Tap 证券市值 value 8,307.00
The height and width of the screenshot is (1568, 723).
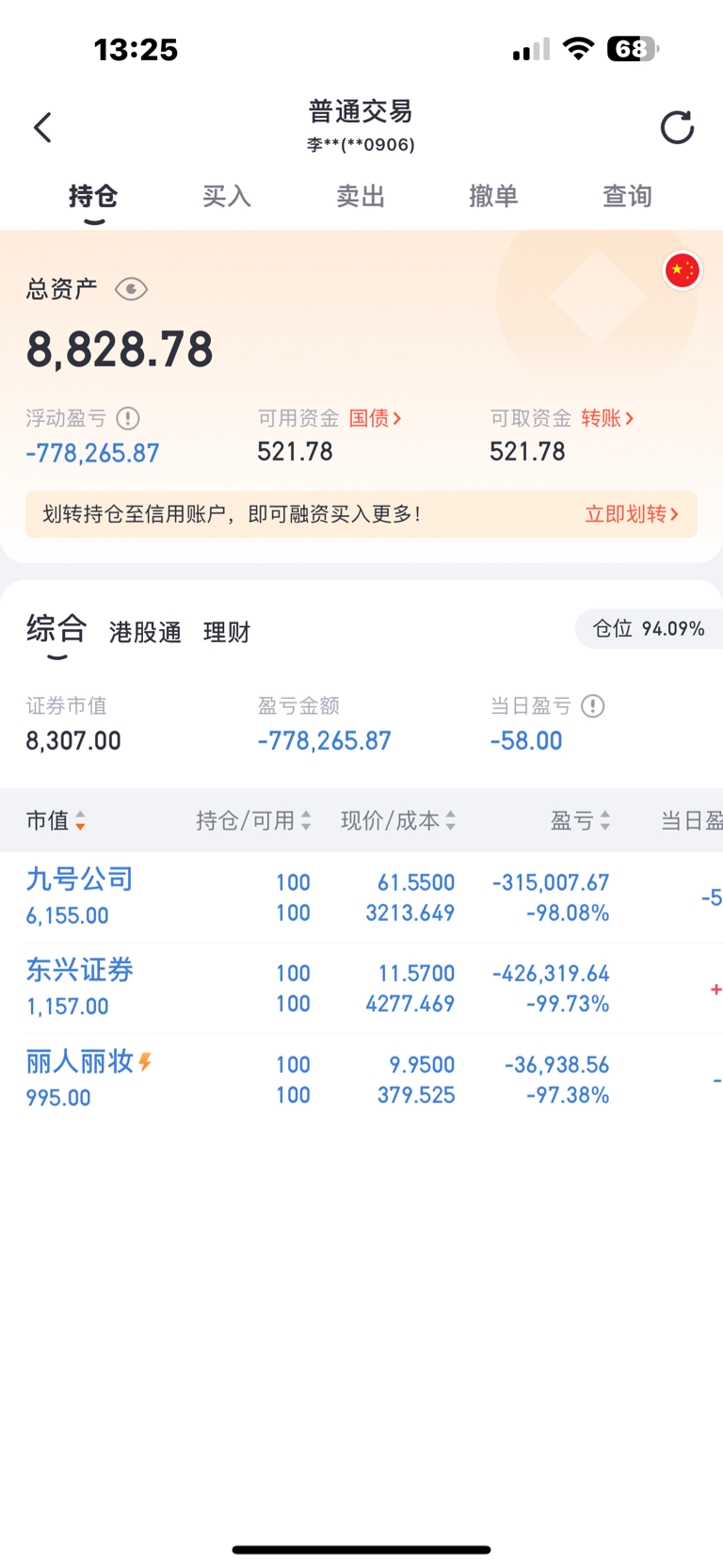[73, 741]
